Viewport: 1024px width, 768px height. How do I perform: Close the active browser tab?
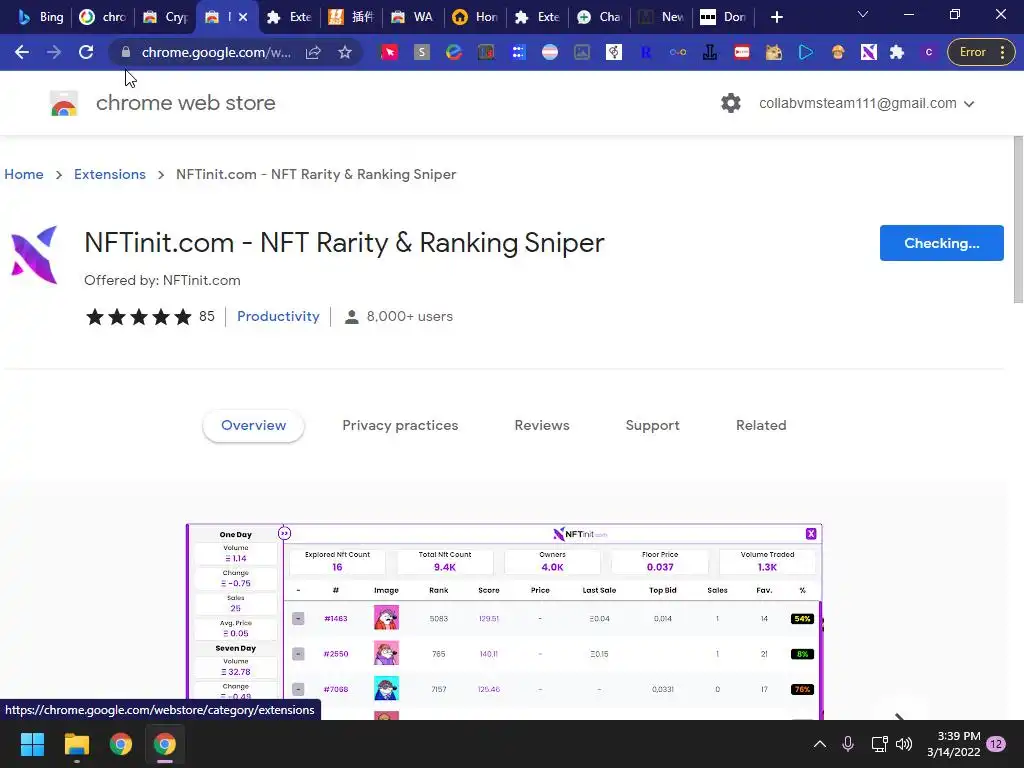point(243,17)
